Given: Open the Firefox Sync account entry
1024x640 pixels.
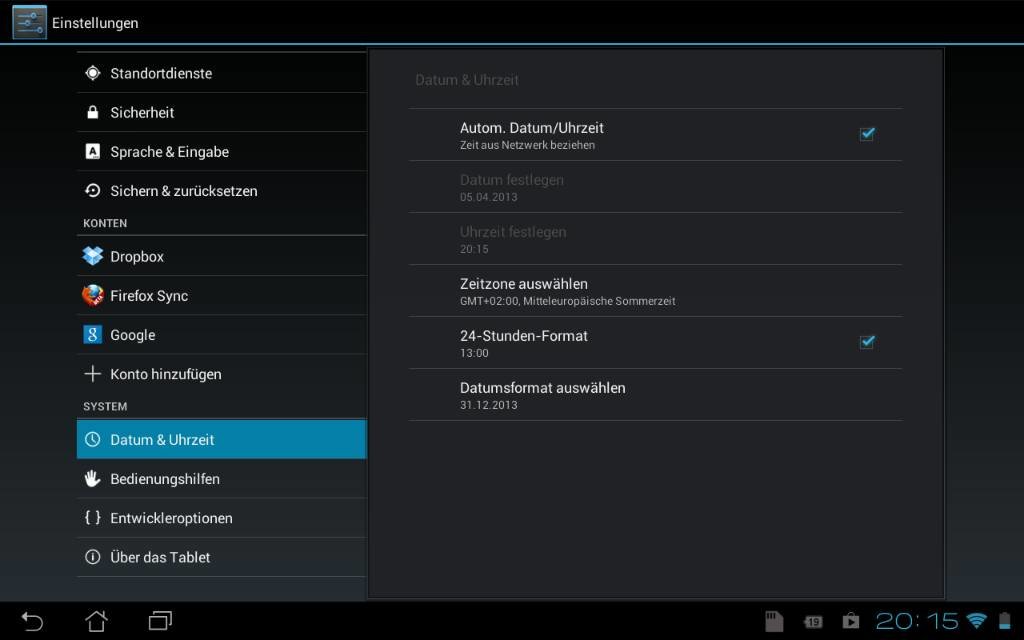Looking at the screenshot, I should [x=221, y=295].
